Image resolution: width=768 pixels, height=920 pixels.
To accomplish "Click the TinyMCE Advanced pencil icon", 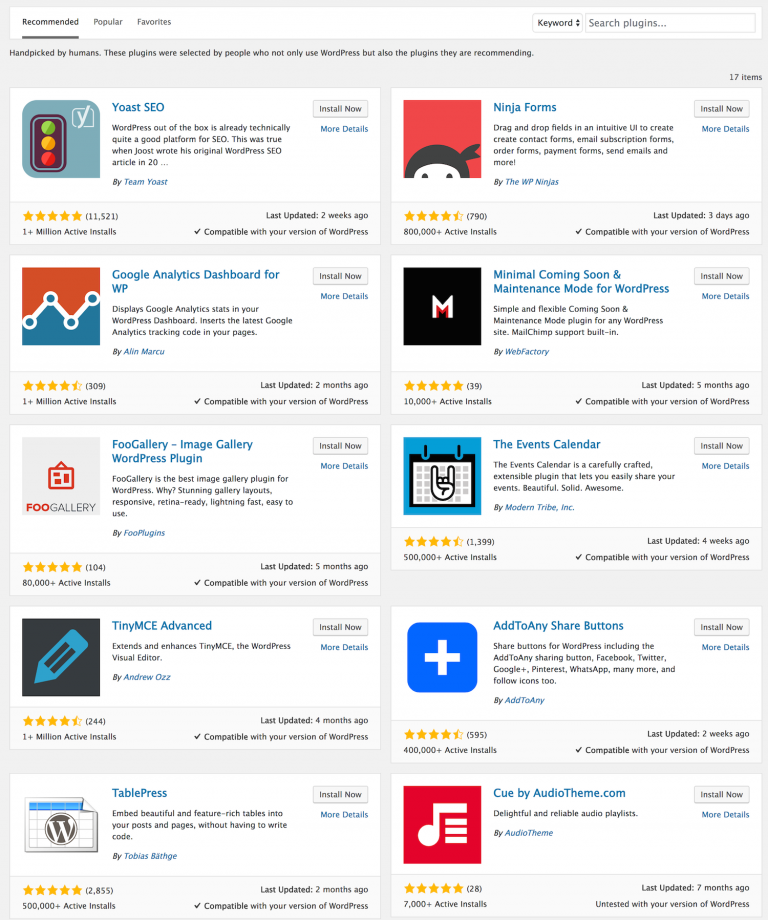I will click(60, 657).
